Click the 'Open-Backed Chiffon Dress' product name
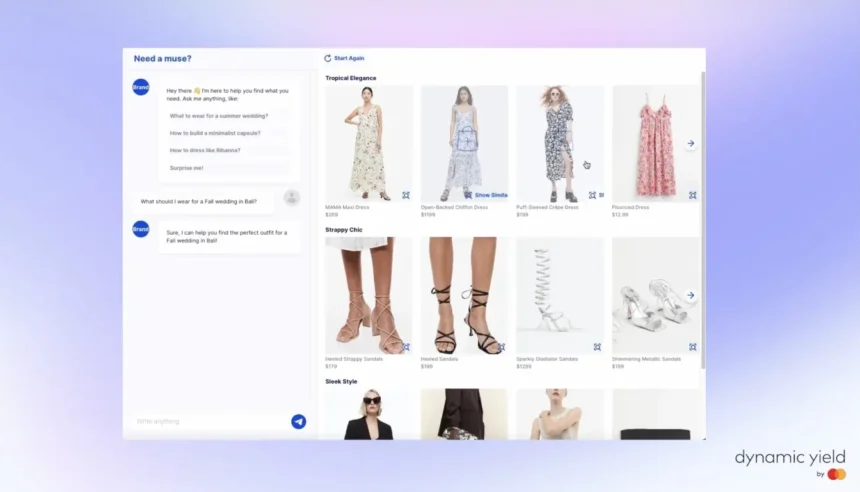The image size is (860, 492). point(454,207)
